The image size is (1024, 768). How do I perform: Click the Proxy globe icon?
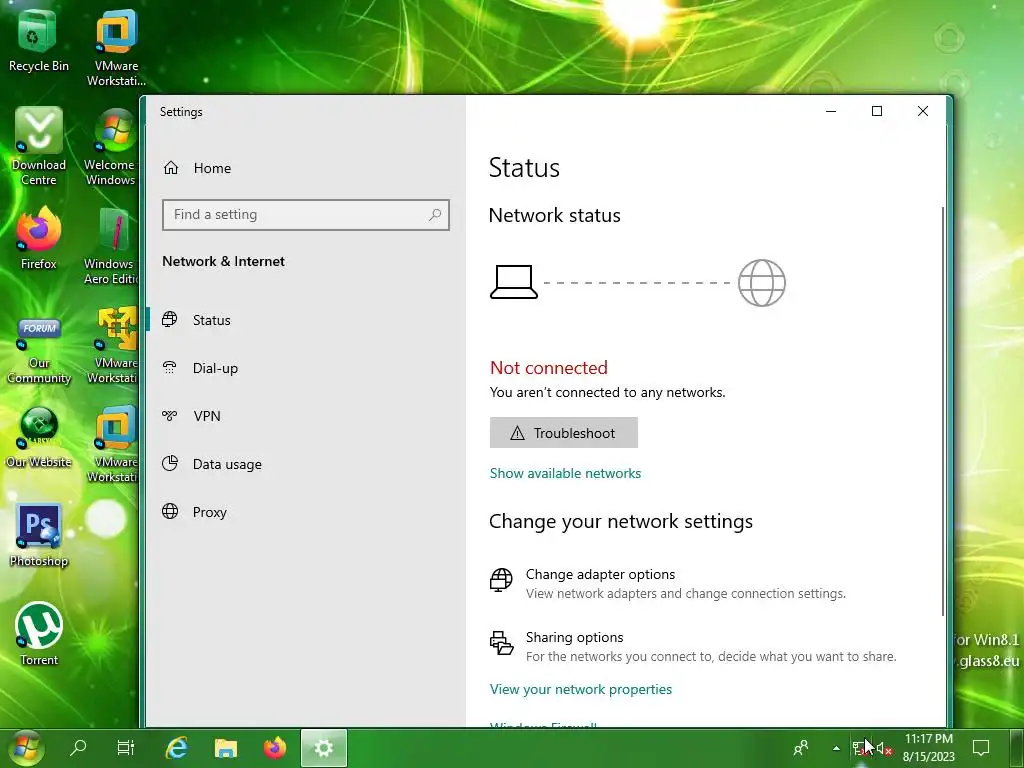click(170, 511)
